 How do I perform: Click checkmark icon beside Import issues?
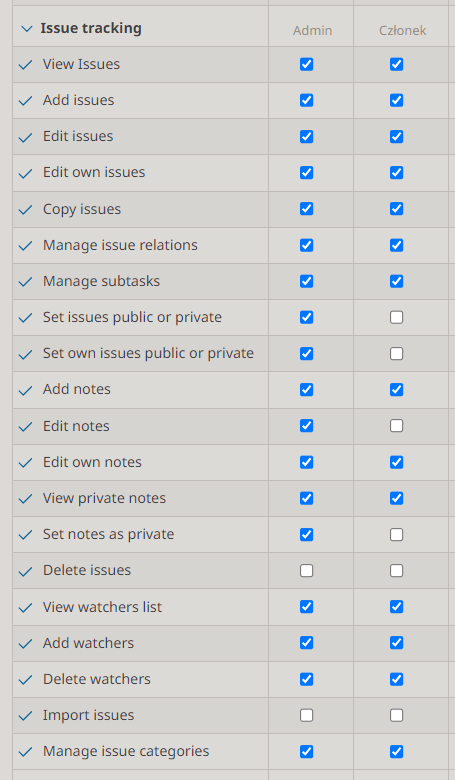(x=25, y=716)
